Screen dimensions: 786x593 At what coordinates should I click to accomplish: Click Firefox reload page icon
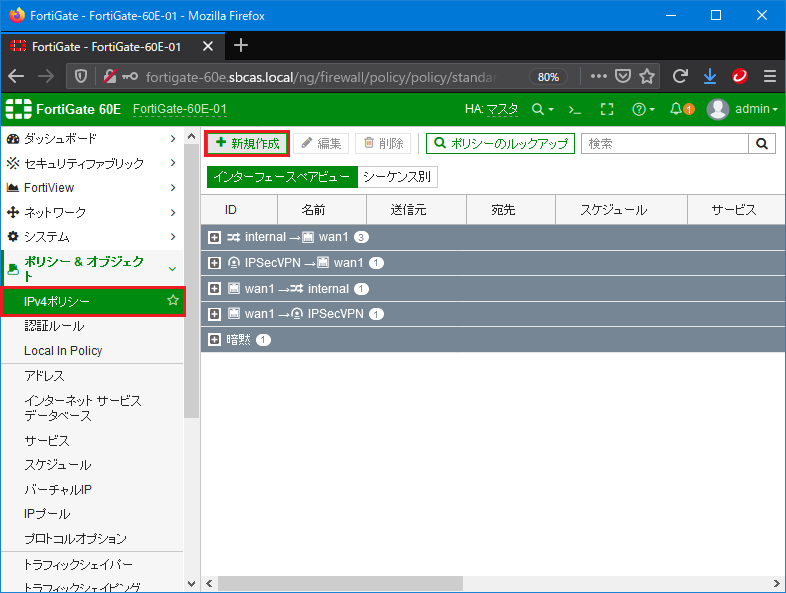680,76
